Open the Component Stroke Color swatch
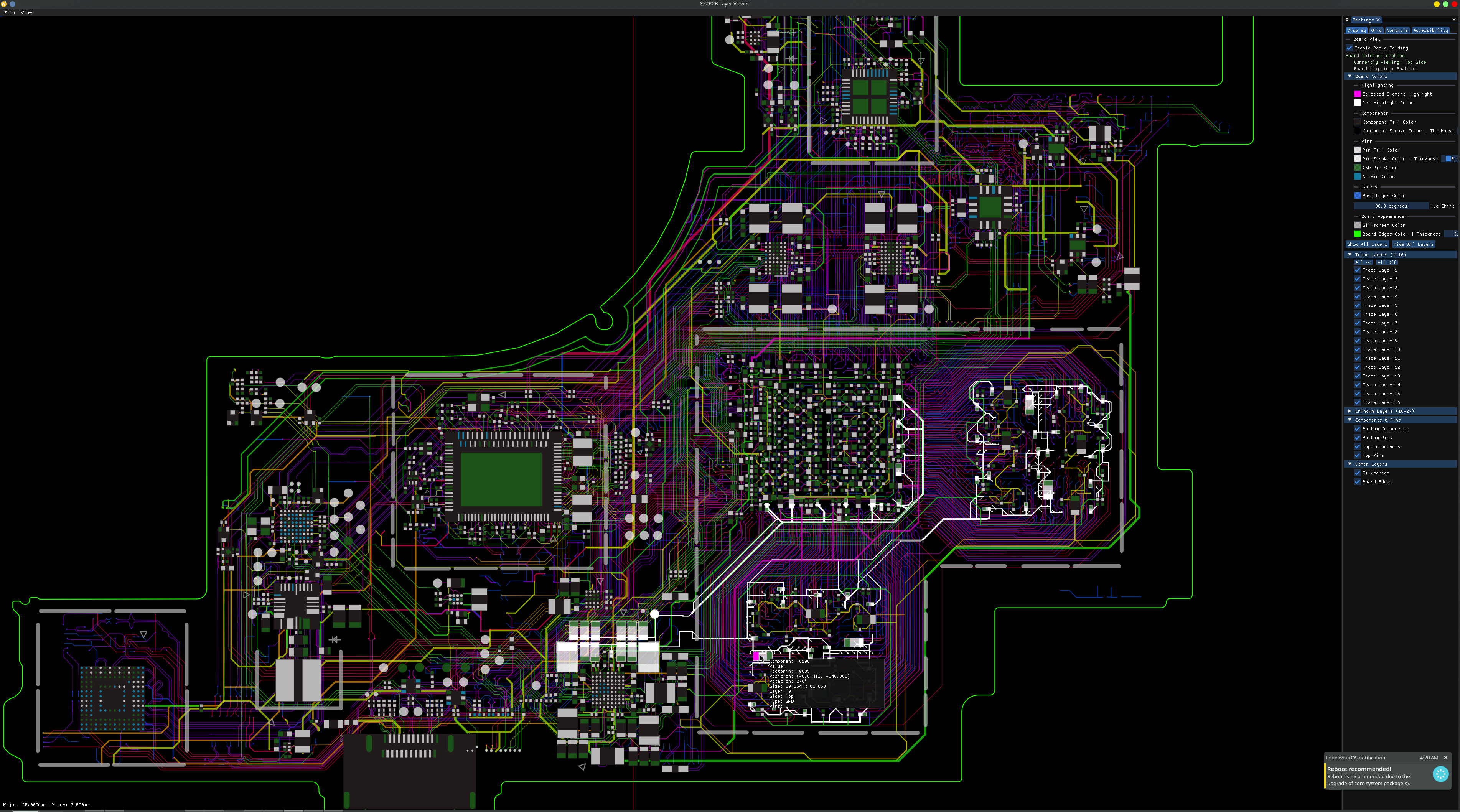The height and width of the screenshot is (812, 1460). (1357, 131)
